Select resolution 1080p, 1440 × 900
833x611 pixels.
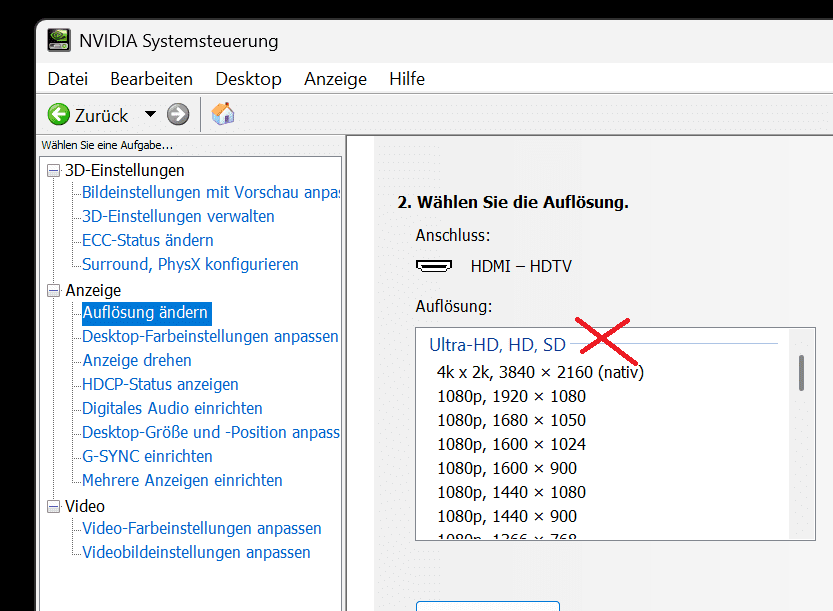pos(507,516)
